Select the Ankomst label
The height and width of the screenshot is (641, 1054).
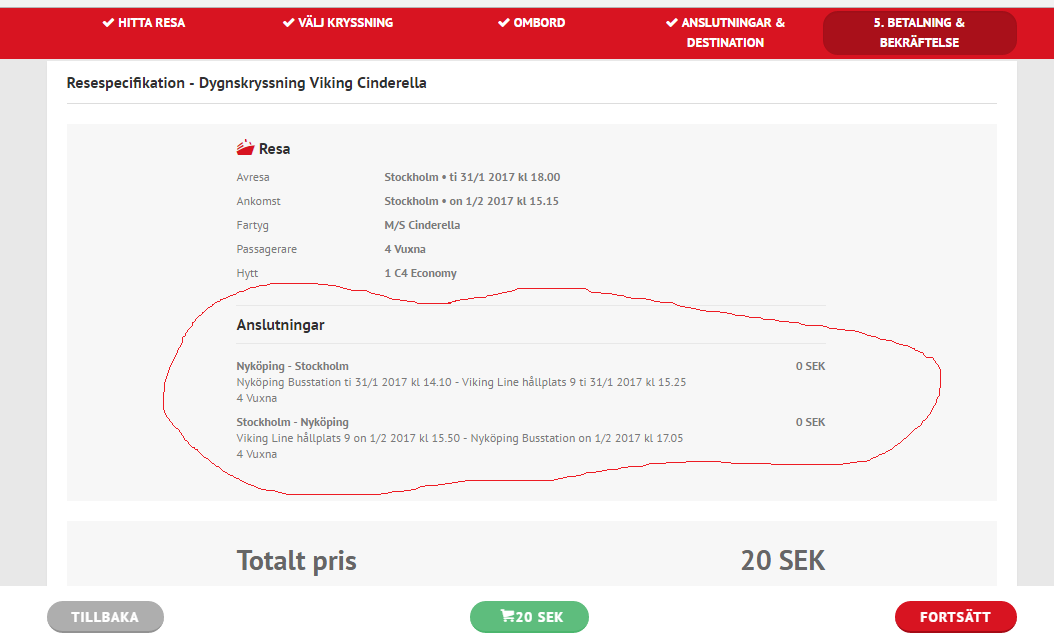coord(258,201)
